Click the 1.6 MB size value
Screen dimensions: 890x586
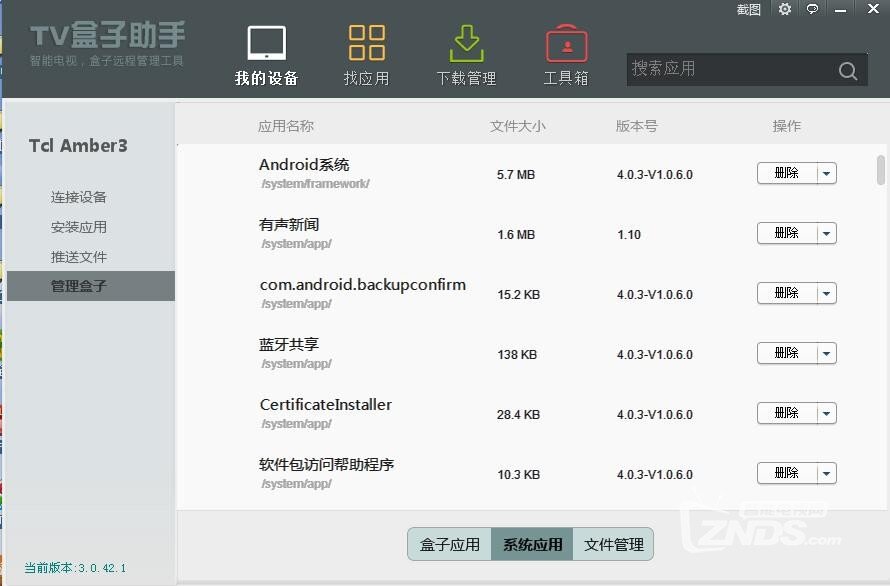(x=516, y=235)
